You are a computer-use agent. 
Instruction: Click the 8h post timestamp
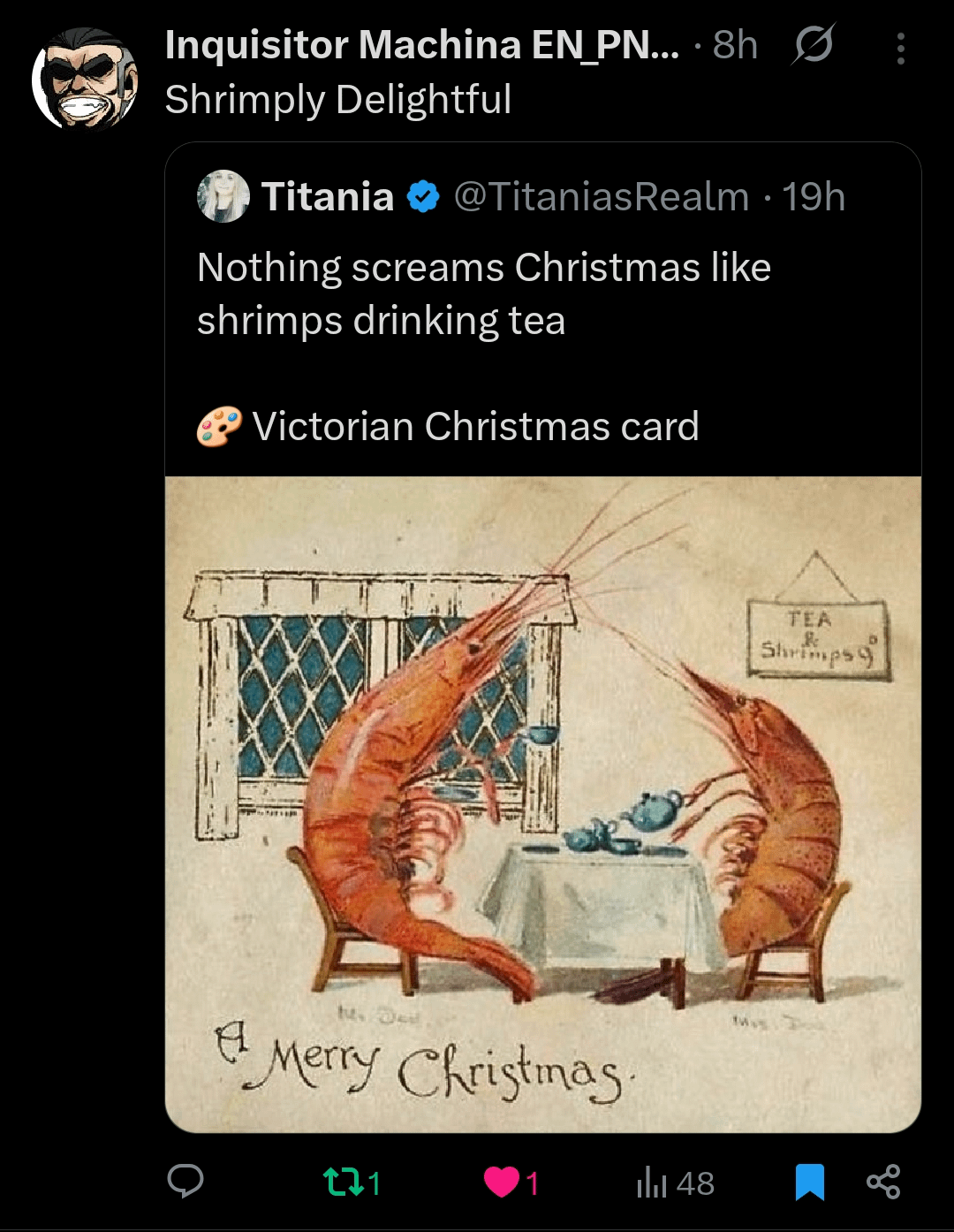click(735, 44)
